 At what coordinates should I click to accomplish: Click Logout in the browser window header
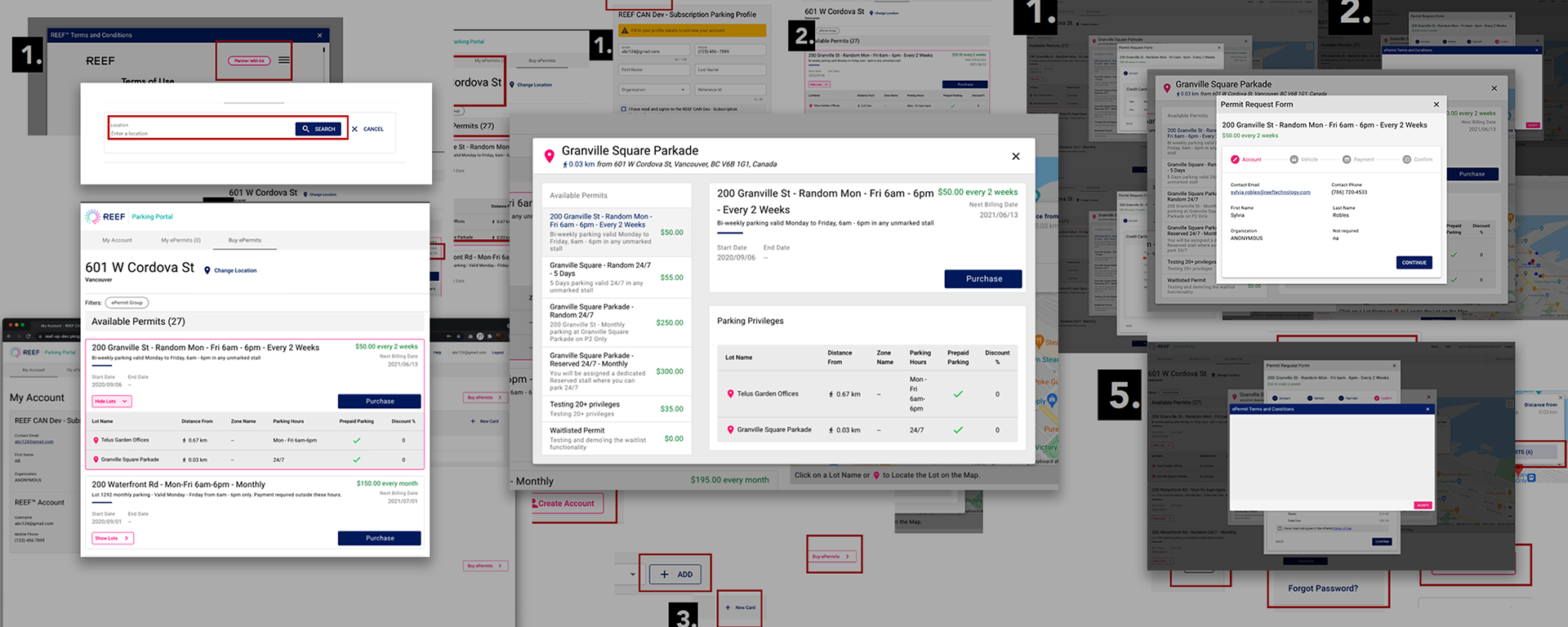[x=497, y=353]
